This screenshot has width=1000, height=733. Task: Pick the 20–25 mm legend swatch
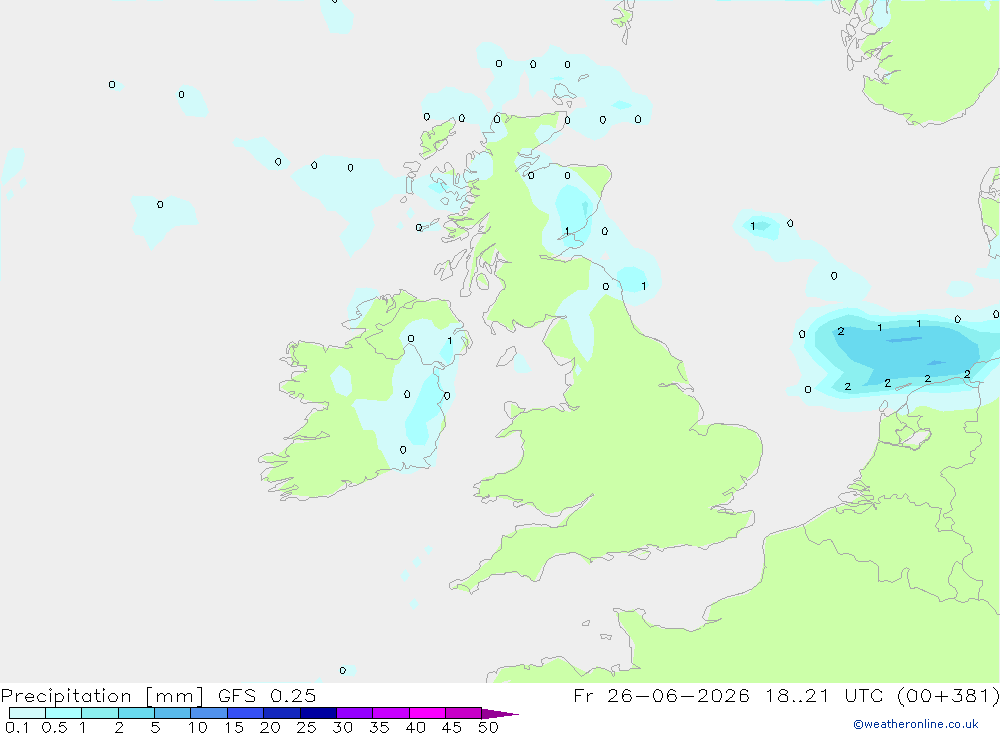(x=282, y=713)
